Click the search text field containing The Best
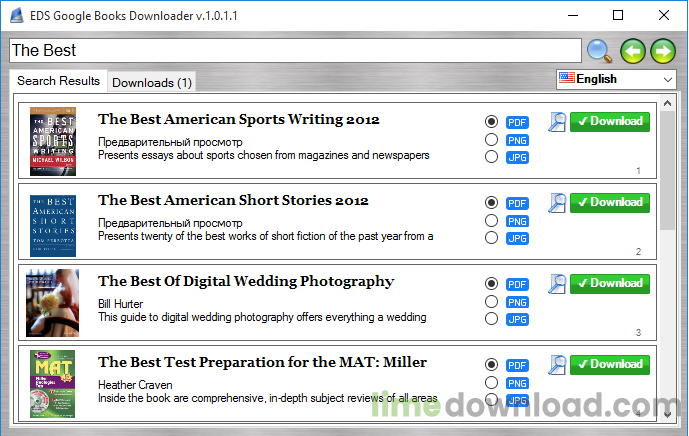This screenshot has height=436, width=689. point(294,50)
